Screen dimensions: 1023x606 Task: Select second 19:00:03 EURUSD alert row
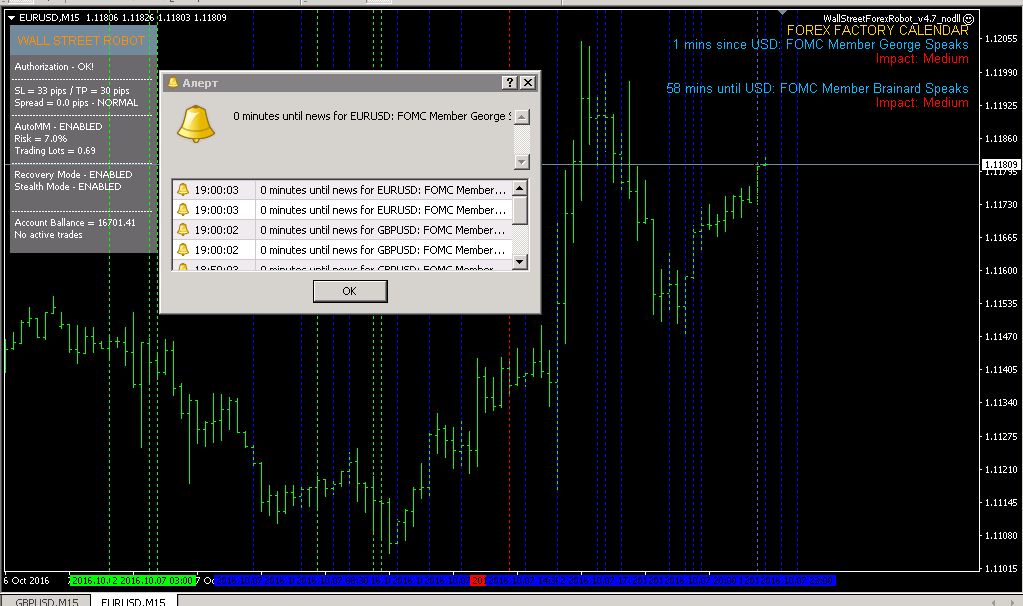point(343,210)
